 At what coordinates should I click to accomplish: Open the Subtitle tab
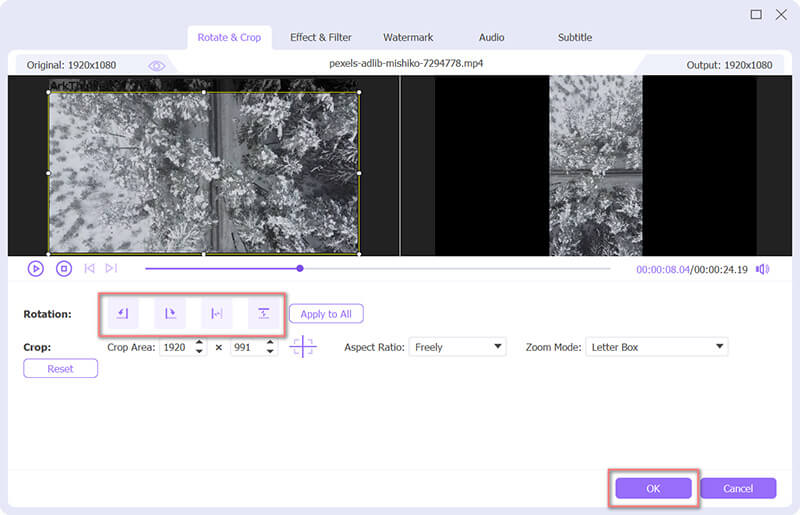(x=574, y=37)
